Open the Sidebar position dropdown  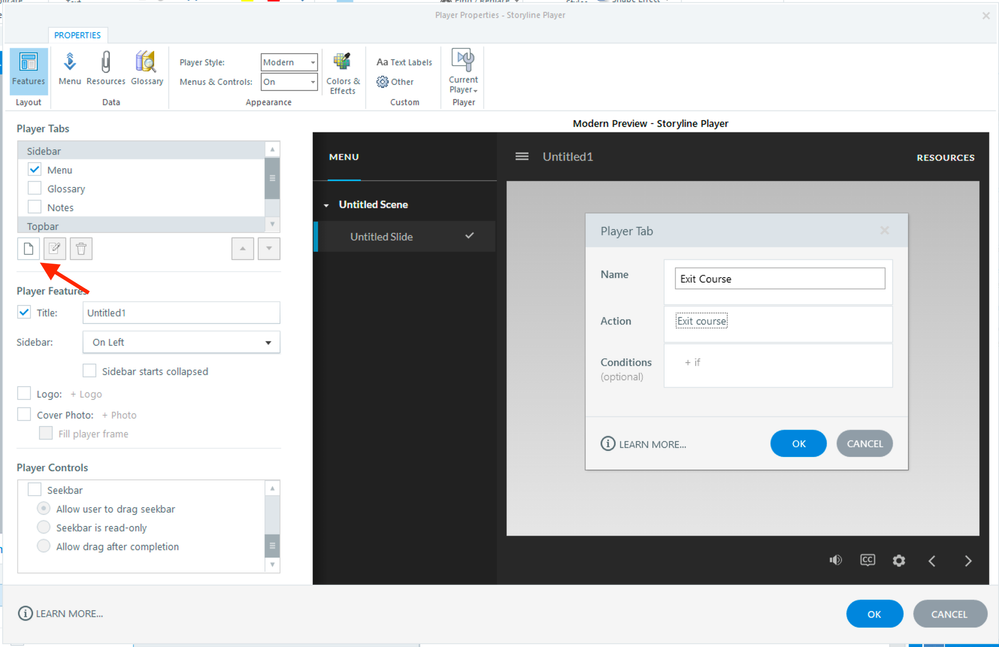pos(180,342)
